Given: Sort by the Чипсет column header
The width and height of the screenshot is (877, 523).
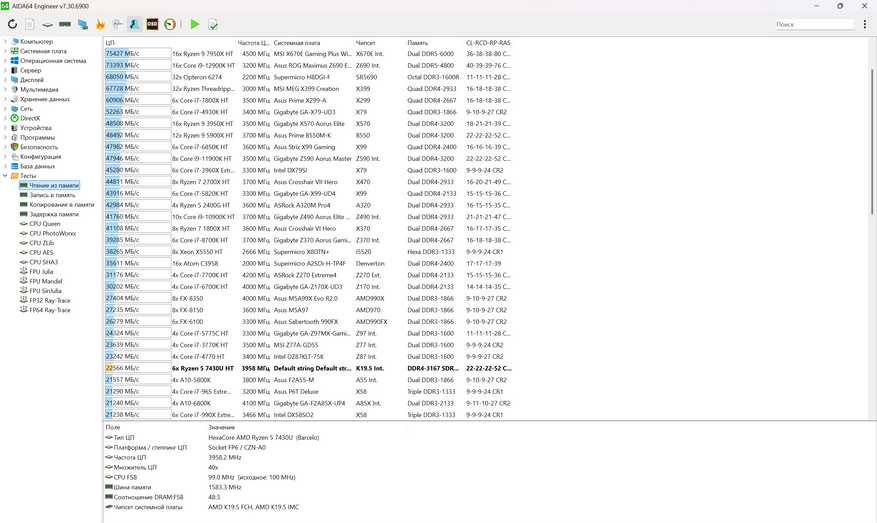Looking at the screenshot, I should pos(379,43).
